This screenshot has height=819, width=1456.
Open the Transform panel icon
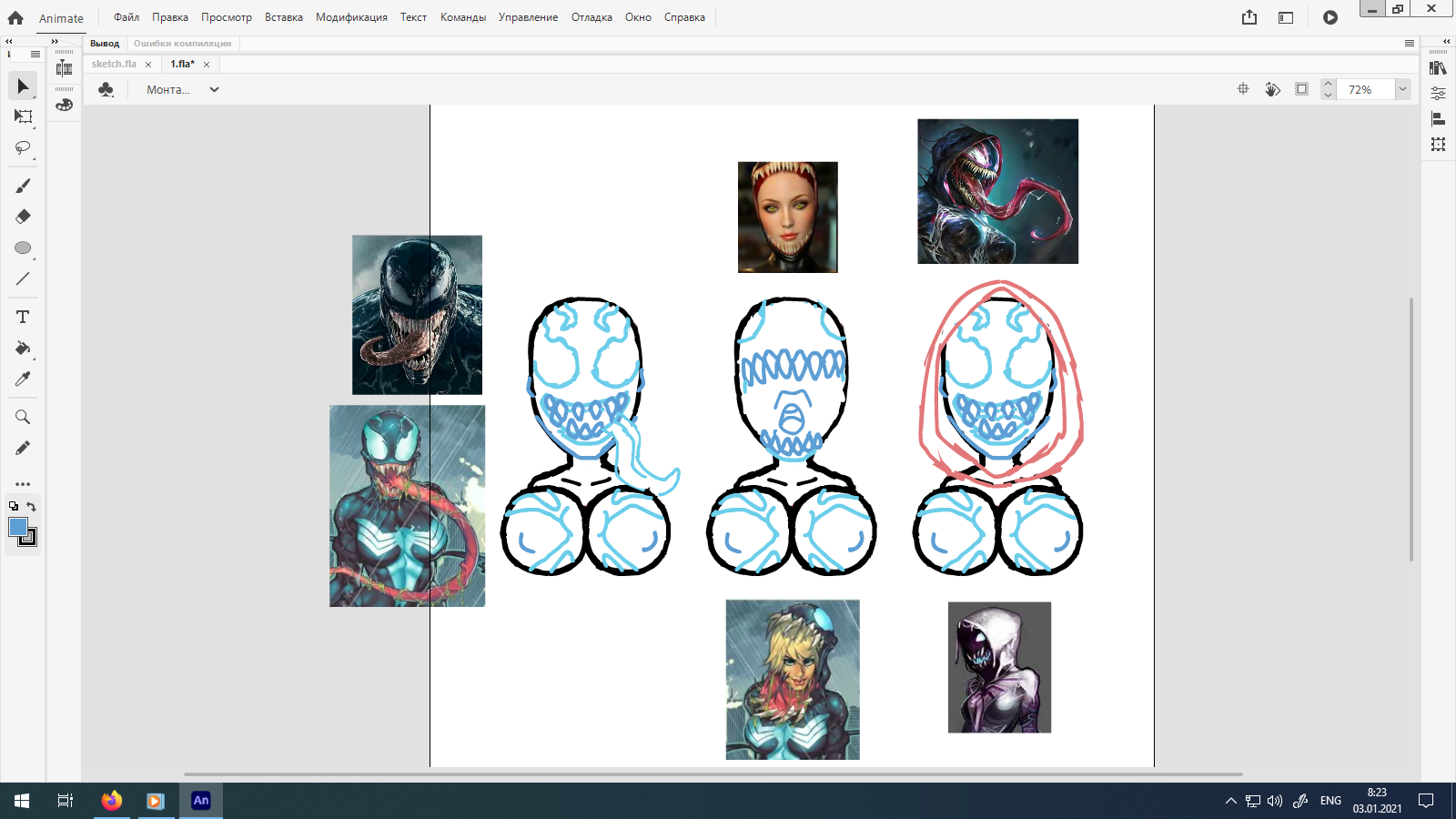[x=1438, y=144]
